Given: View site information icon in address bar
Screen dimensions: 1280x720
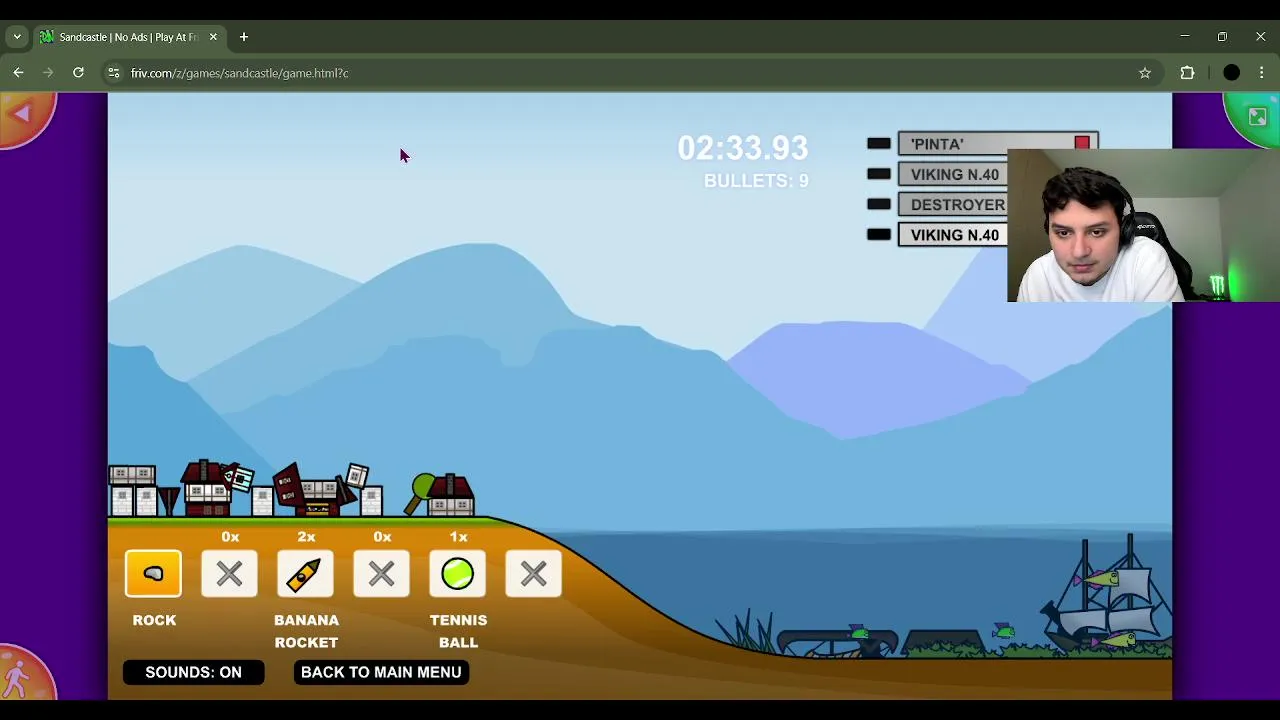Looking at the screenshot, I should (x=113, y=73).
